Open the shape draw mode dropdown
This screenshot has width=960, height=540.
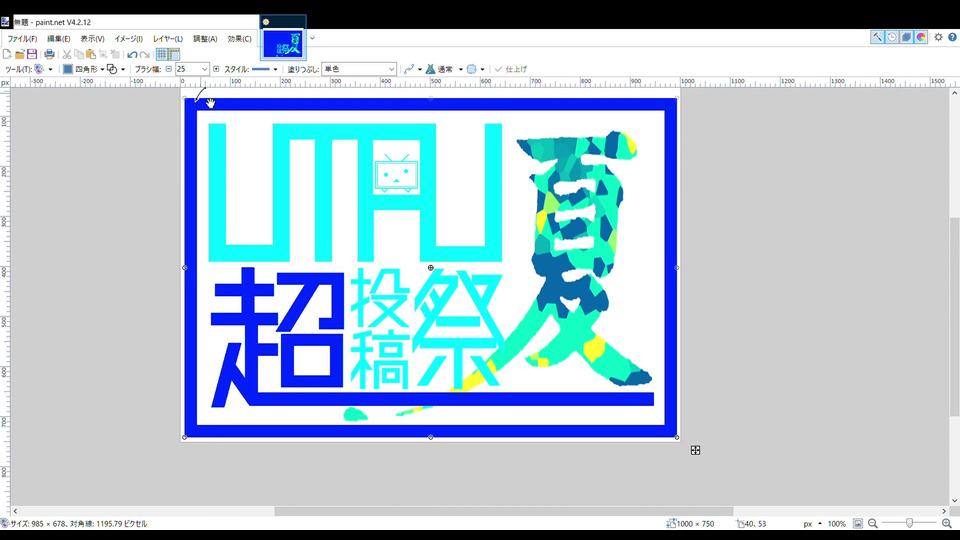coord(116,69)
